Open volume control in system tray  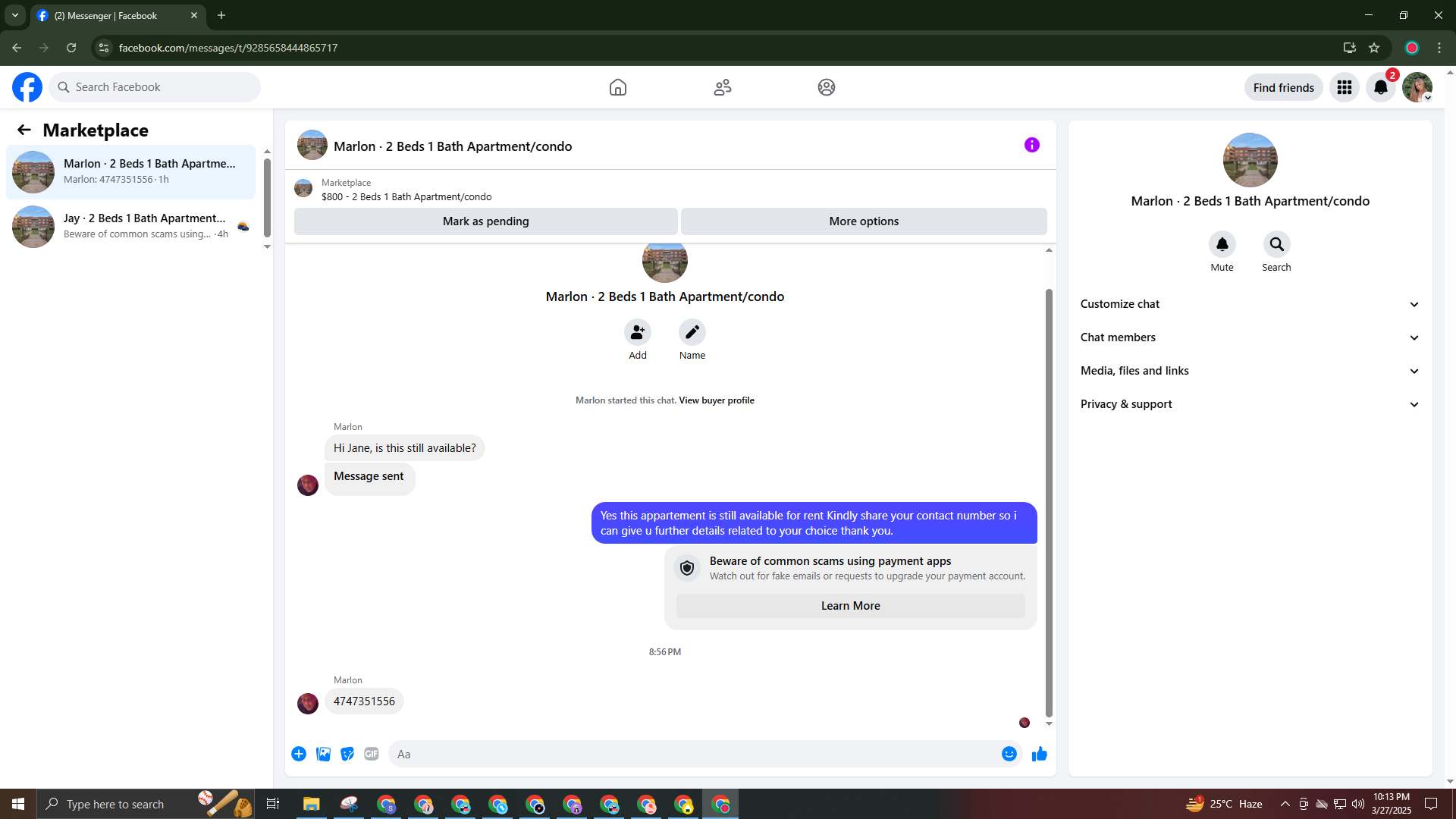pos(1358,804)
